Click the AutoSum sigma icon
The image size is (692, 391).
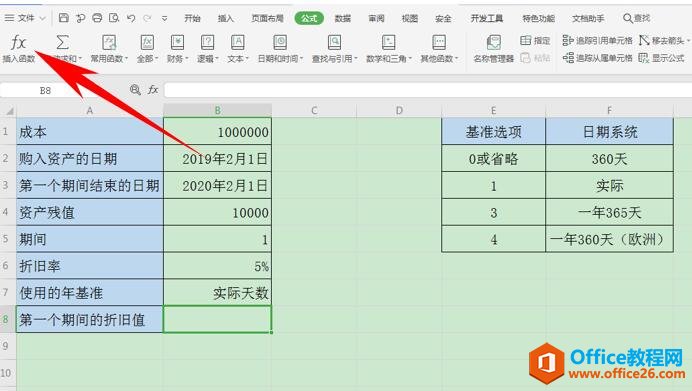63,43
